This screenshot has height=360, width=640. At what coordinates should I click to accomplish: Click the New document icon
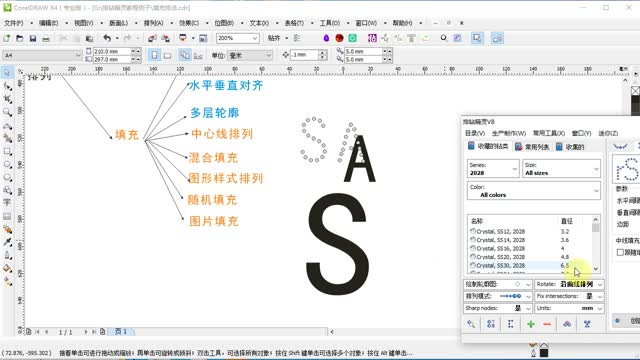[7, 38]
